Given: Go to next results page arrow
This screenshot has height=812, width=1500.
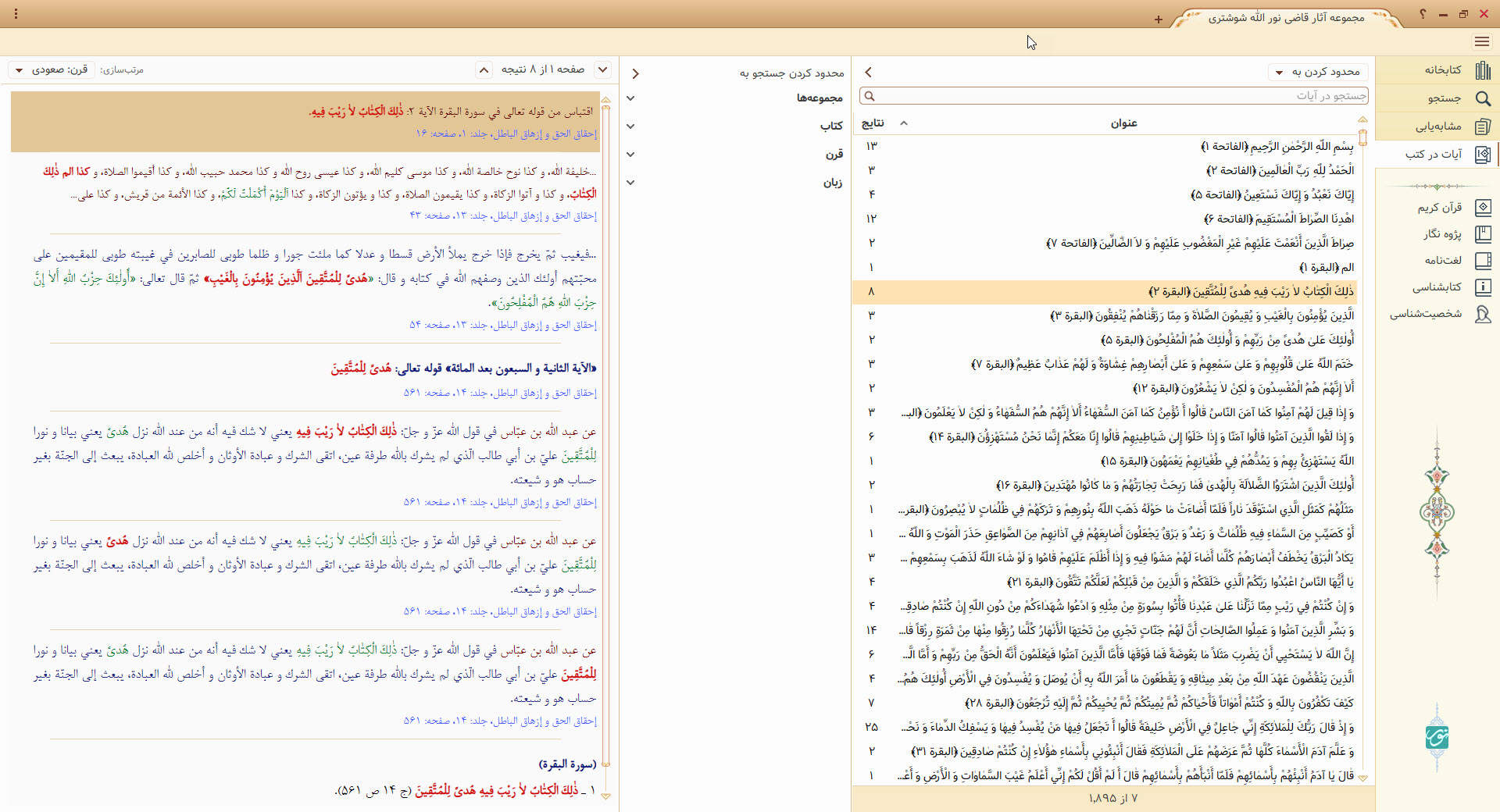Looking at the screenshot, I should pos(602,69).
